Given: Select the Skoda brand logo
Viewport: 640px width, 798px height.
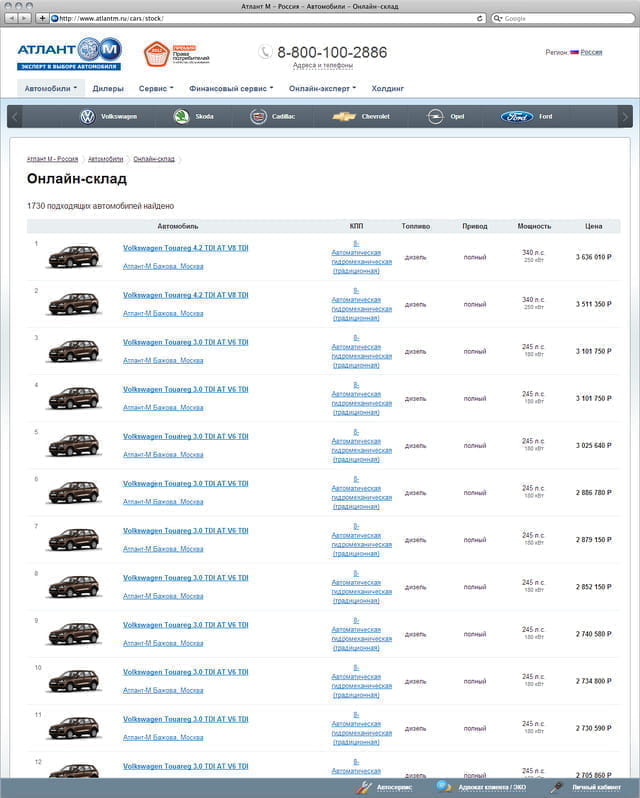Looking at the screenshot, I should tap(182, 117).
